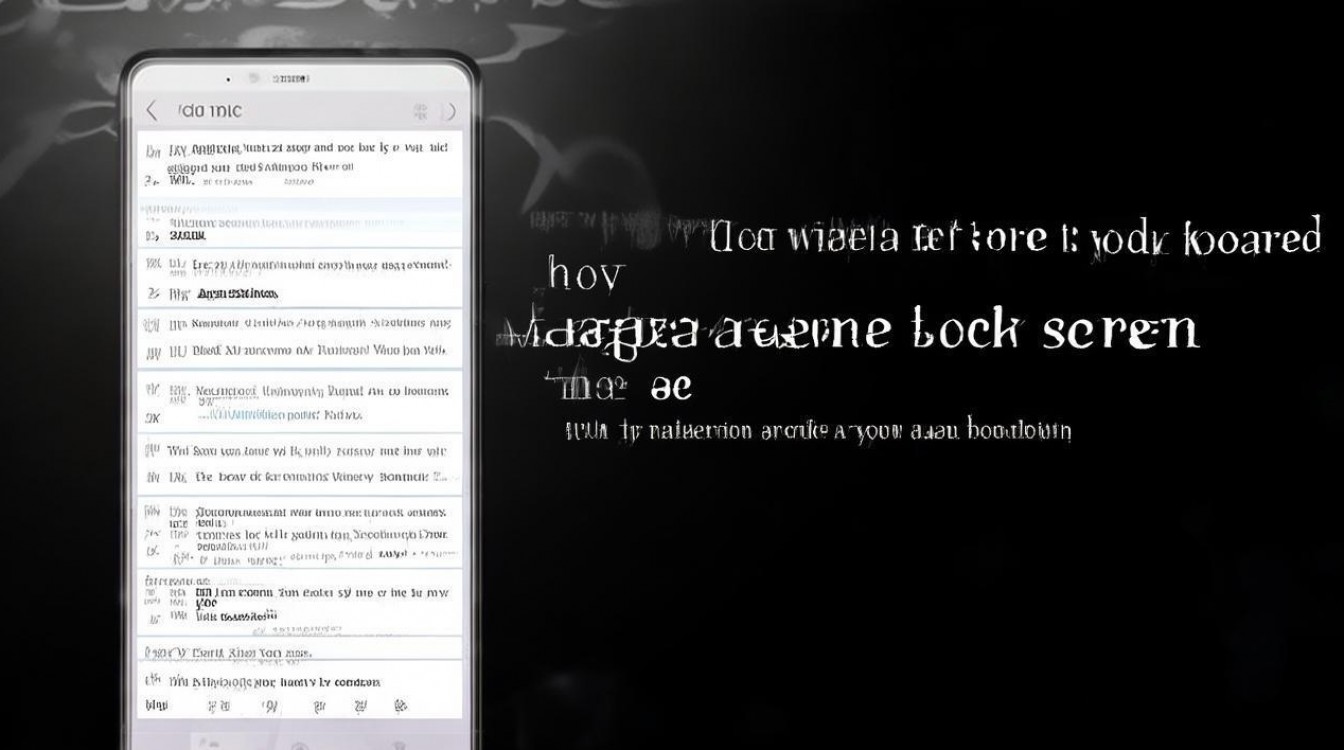
Task: Select the tall multi-line card near the middle
Action: (x=300, y=530)
